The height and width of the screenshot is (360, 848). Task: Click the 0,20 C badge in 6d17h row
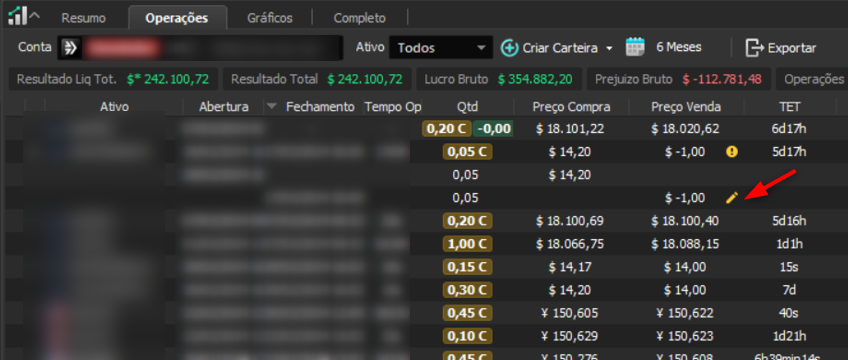(447, 129)
